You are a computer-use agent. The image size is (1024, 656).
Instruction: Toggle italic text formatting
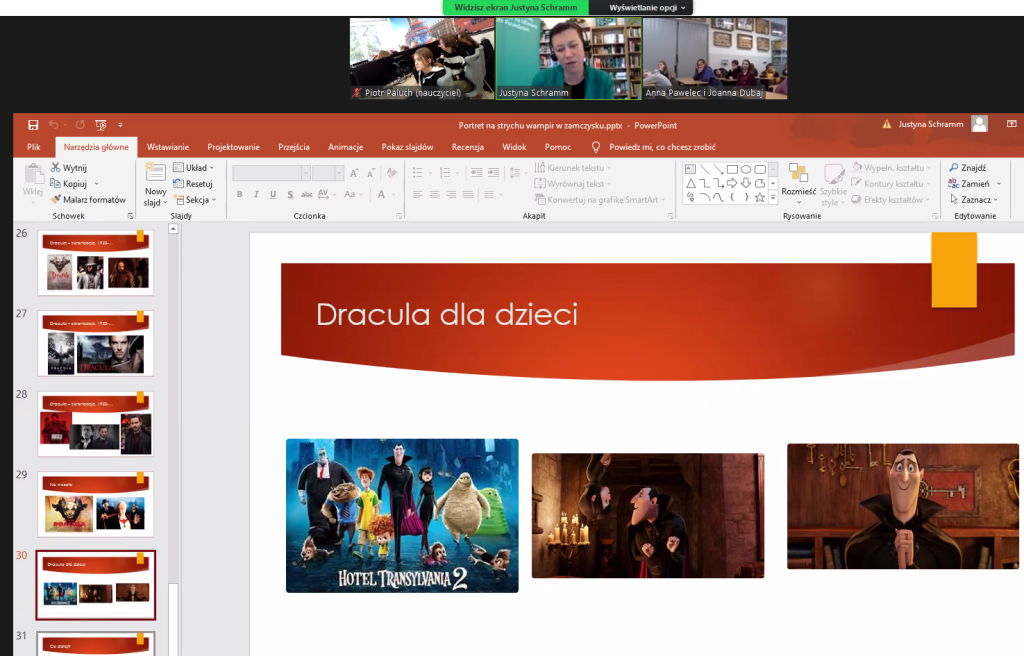[x=257, y=194]
